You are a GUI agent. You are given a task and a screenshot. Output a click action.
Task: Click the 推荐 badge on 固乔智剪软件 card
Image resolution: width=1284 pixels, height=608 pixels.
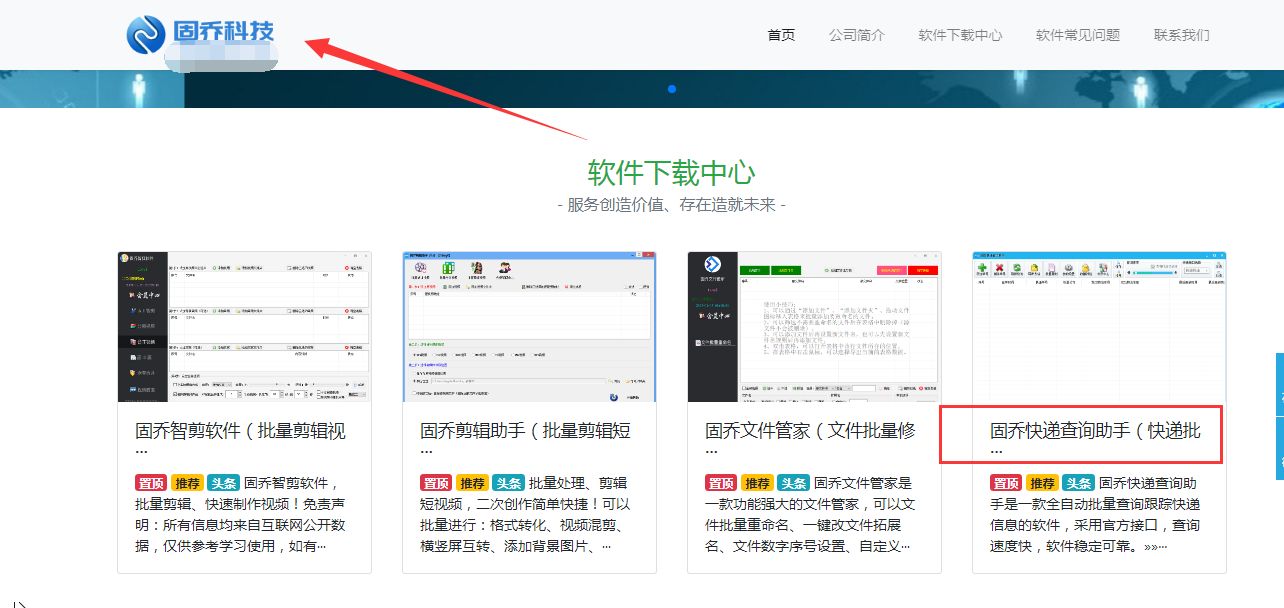[188, 482]
